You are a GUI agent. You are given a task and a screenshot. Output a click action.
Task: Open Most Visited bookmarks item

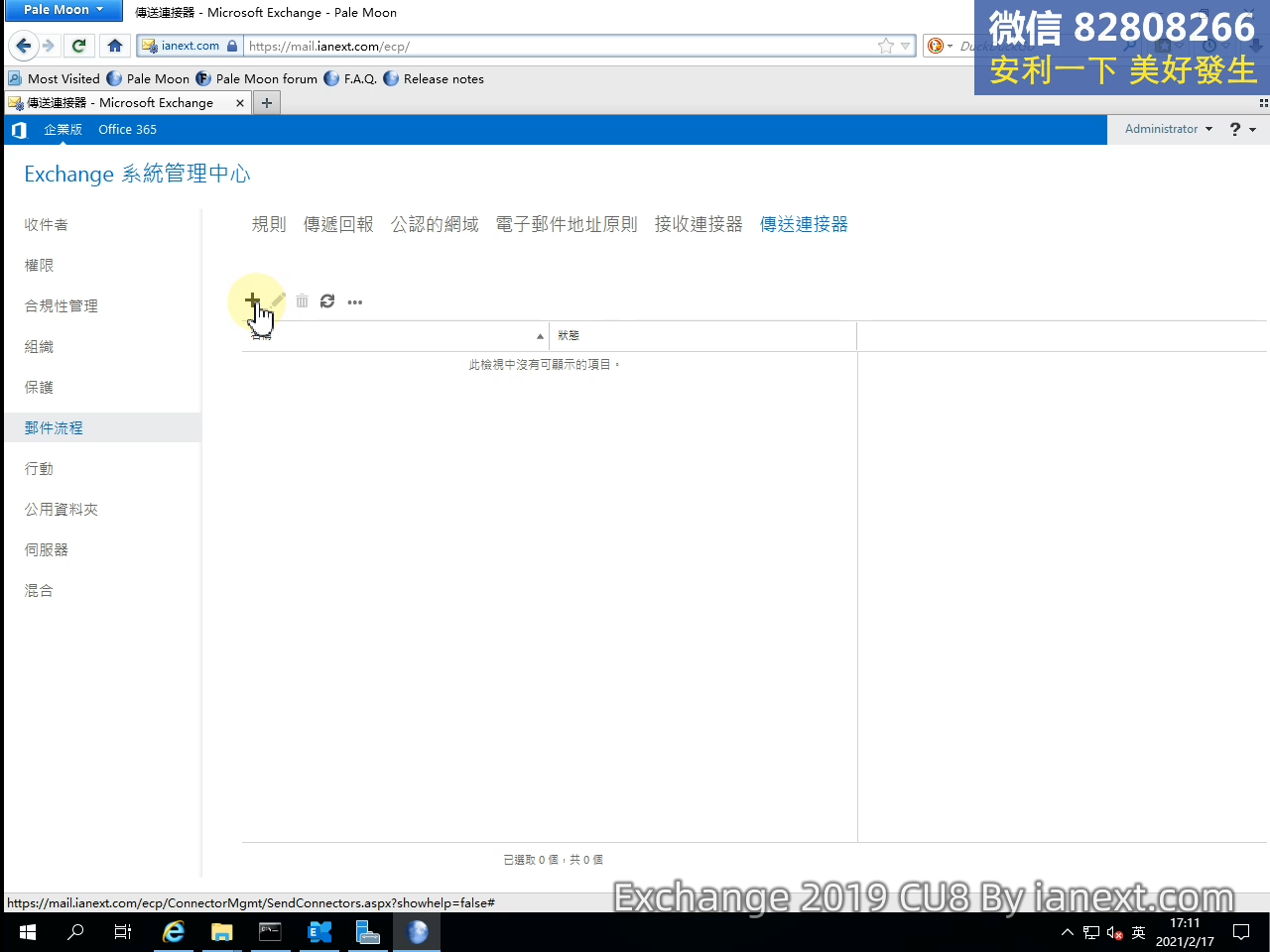click(x=55, y=79)
